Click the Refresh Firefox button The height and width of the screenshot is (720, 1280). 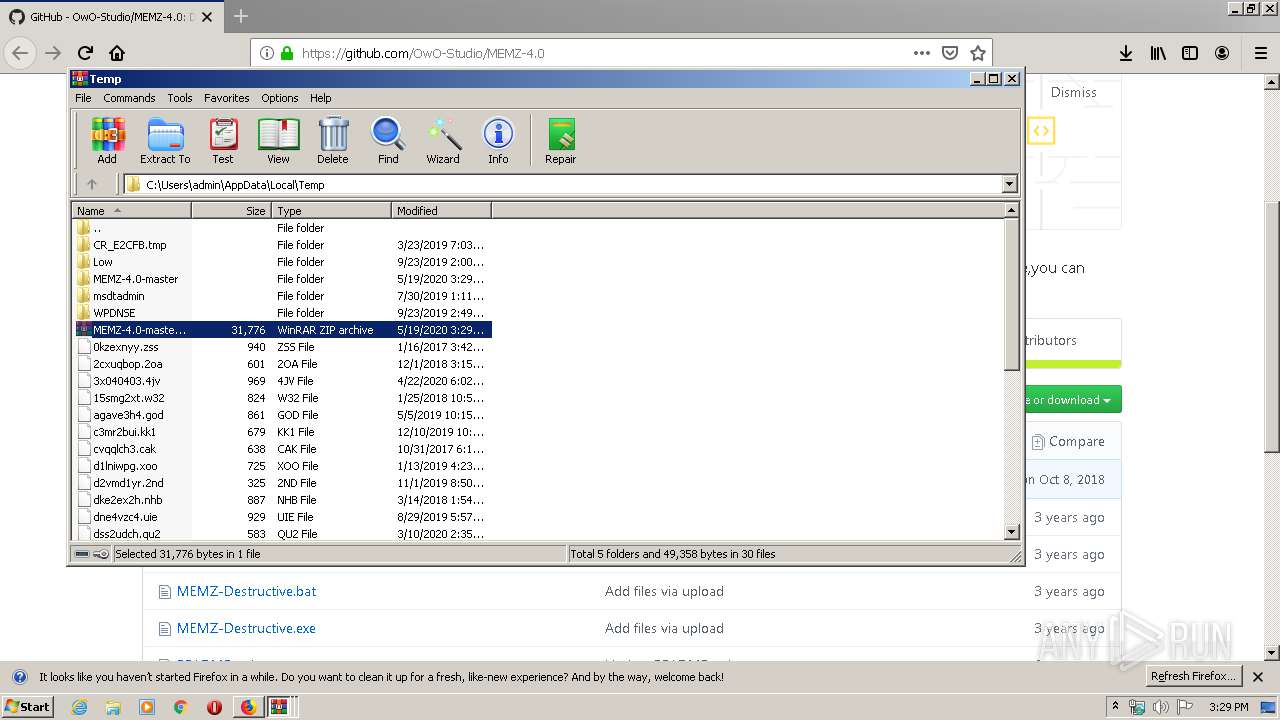(x=1193, y=676)
